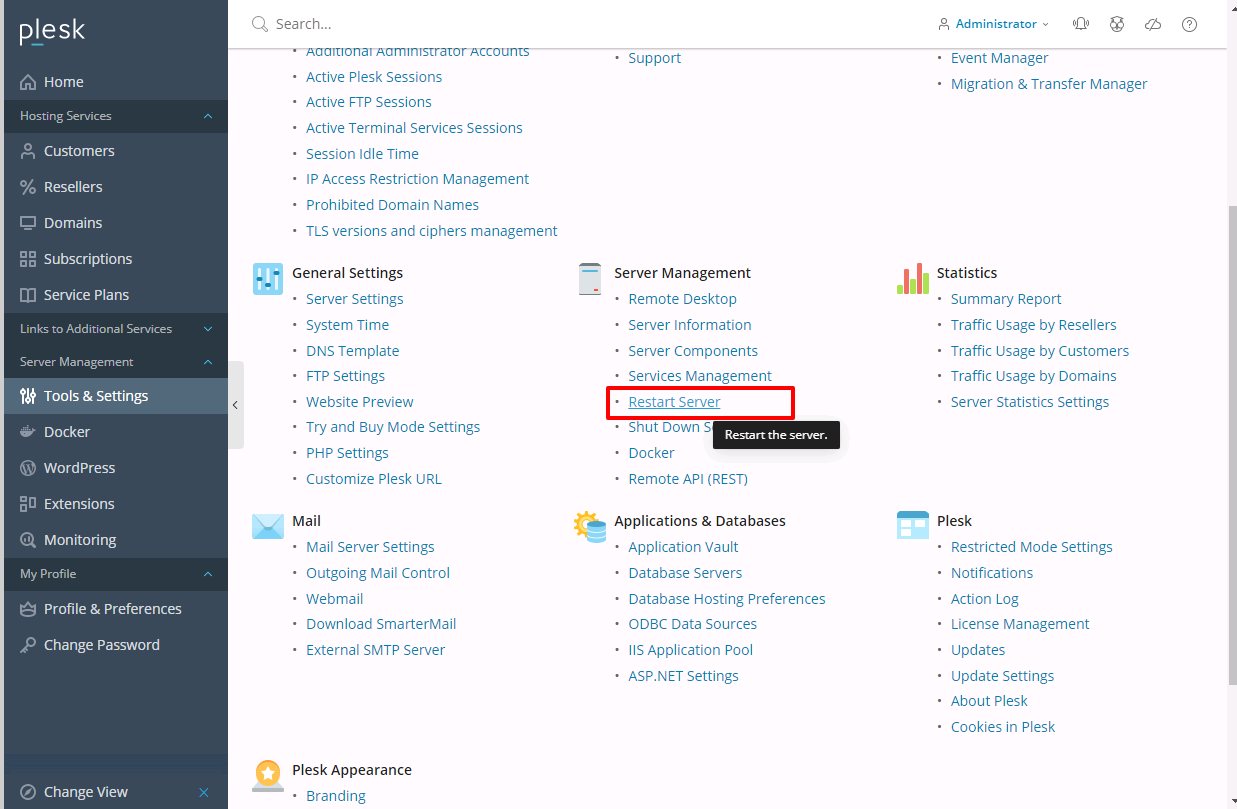Click the Plesk section icon

[913, 526]
